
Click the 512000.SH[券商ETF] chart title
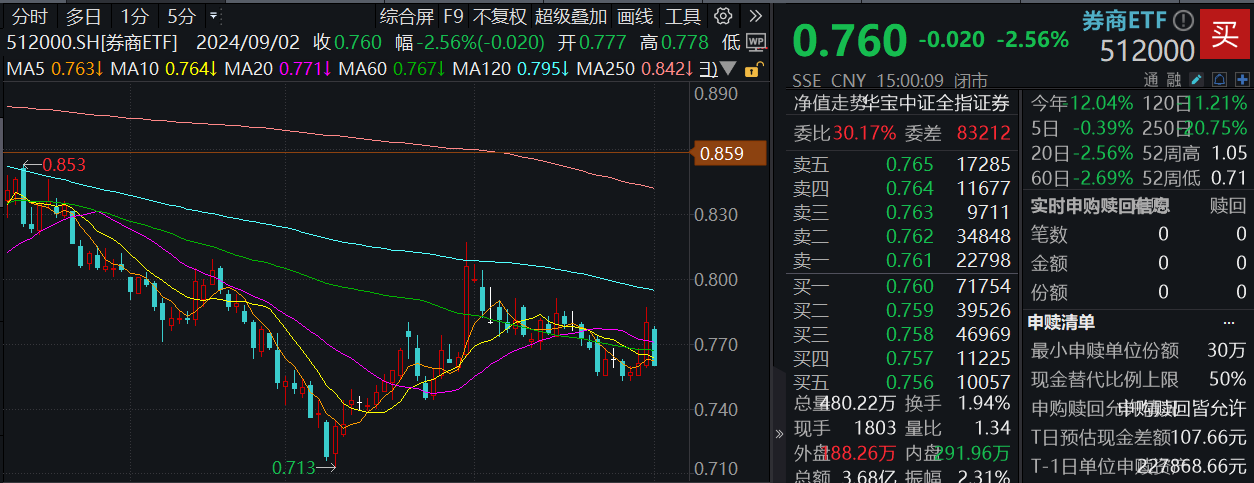[x=93, y=42]
